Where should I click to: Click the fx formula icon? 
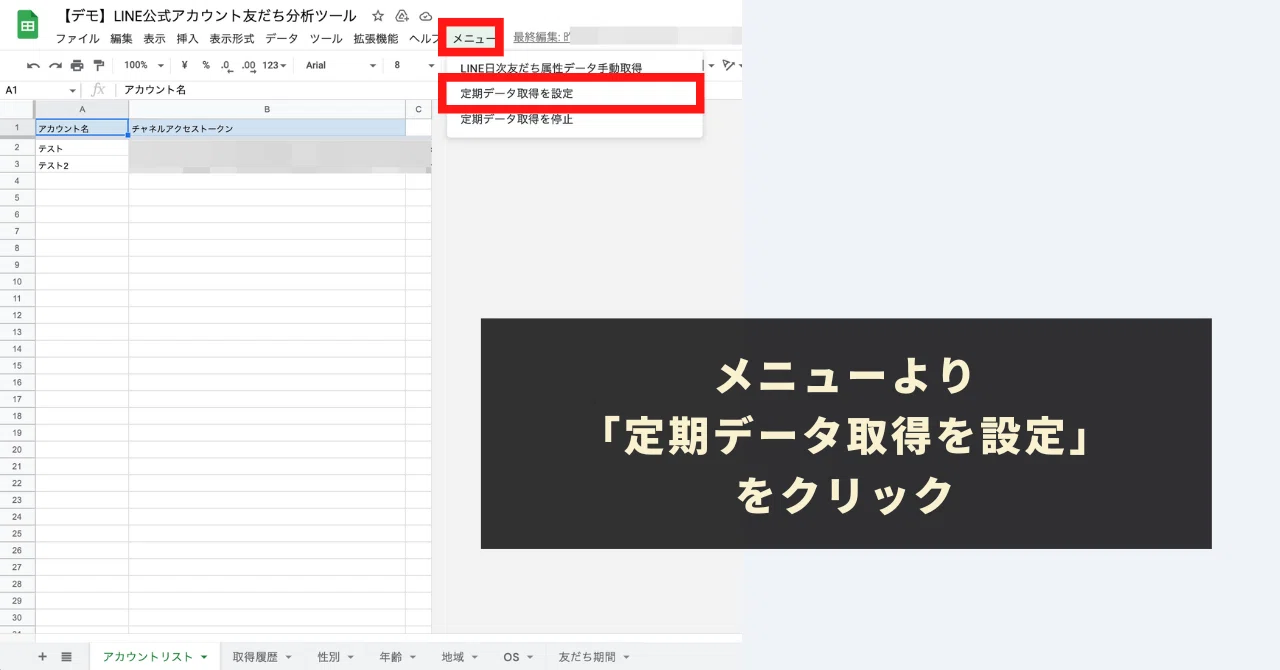pos(98,90)
